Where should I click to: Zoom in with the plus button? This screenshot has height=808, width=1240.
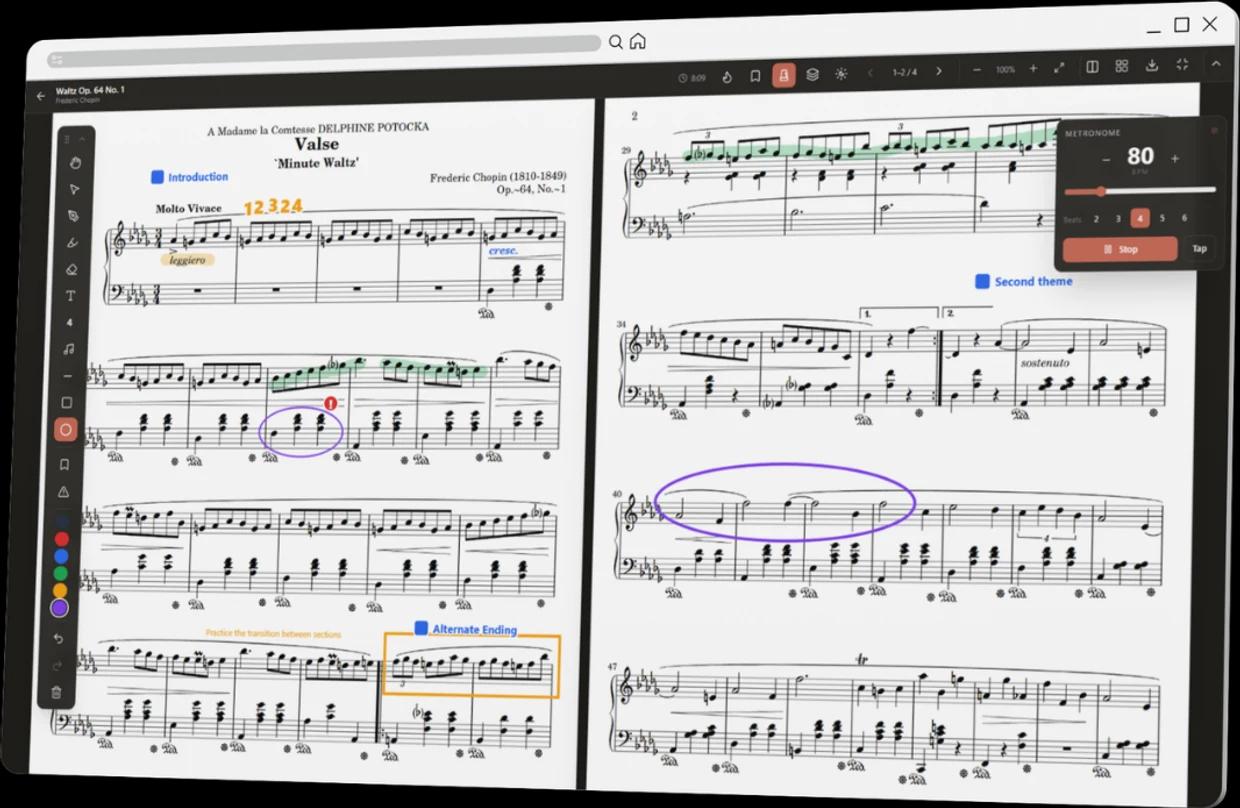(x=1033, y=69)
